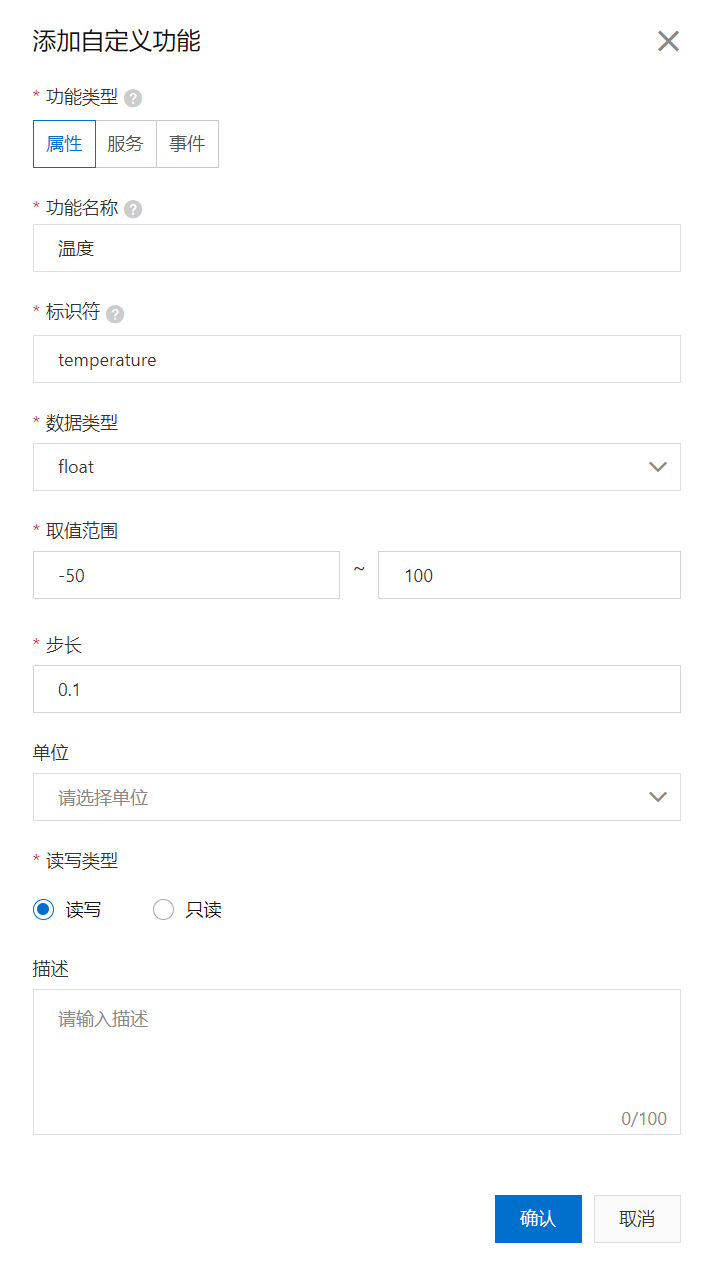Open the 标识符 help icon

[x=114, y=312]
